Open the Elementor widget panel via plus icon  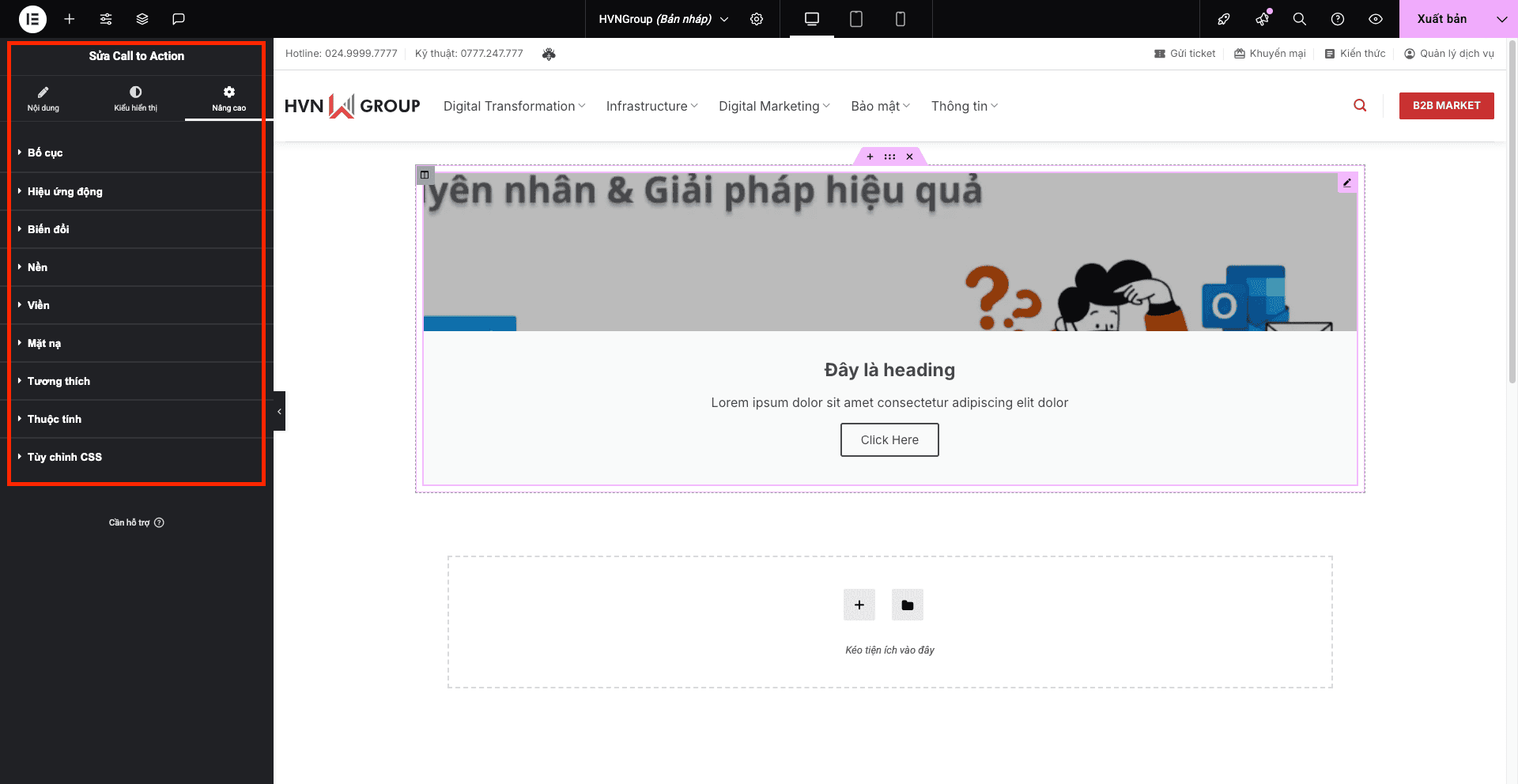tap(70, 19)
